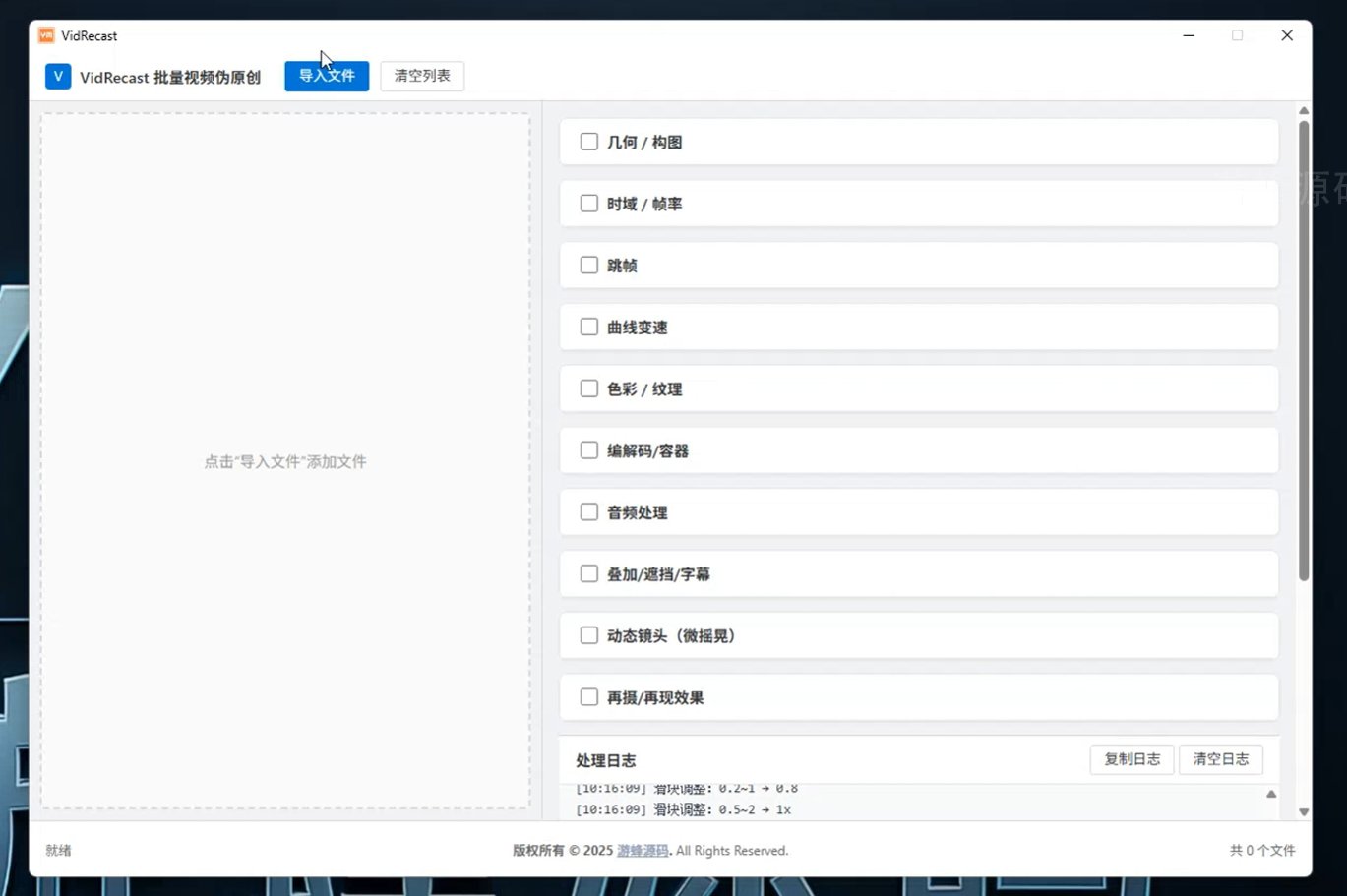Click the 导入文件 button

(327, 76)
